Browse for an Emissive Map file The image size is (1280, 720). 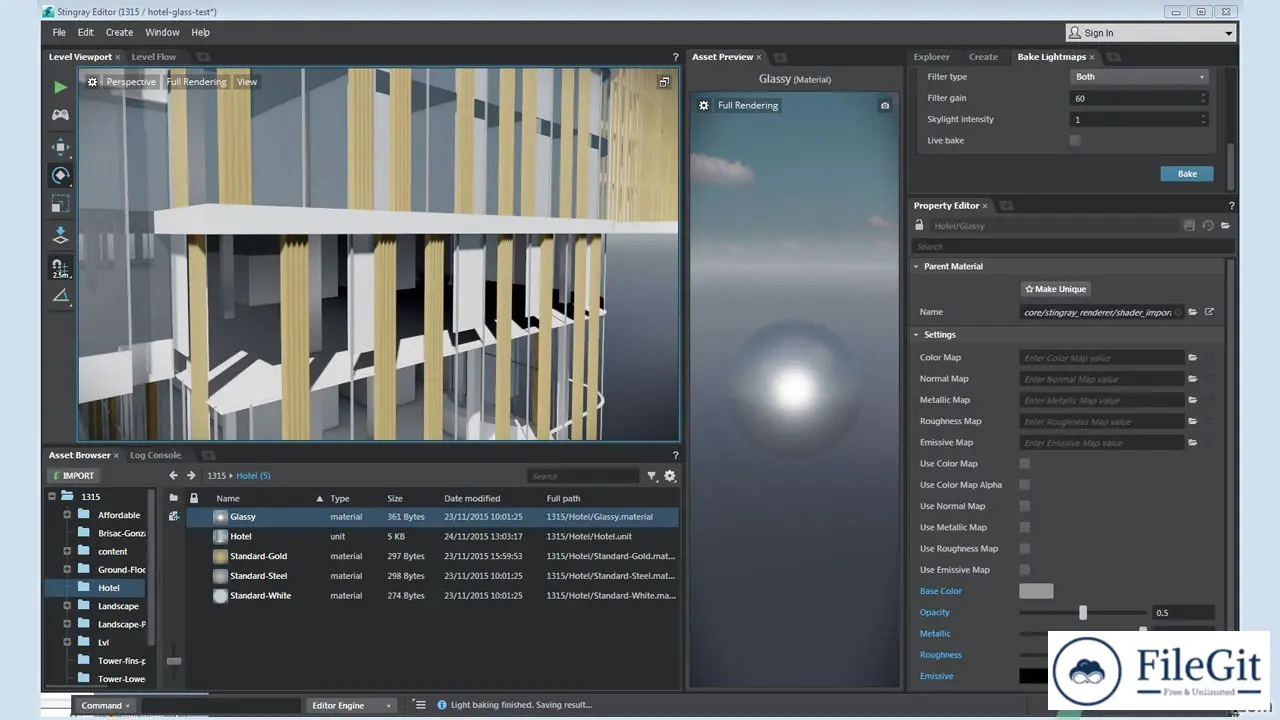click(1193, 442)
